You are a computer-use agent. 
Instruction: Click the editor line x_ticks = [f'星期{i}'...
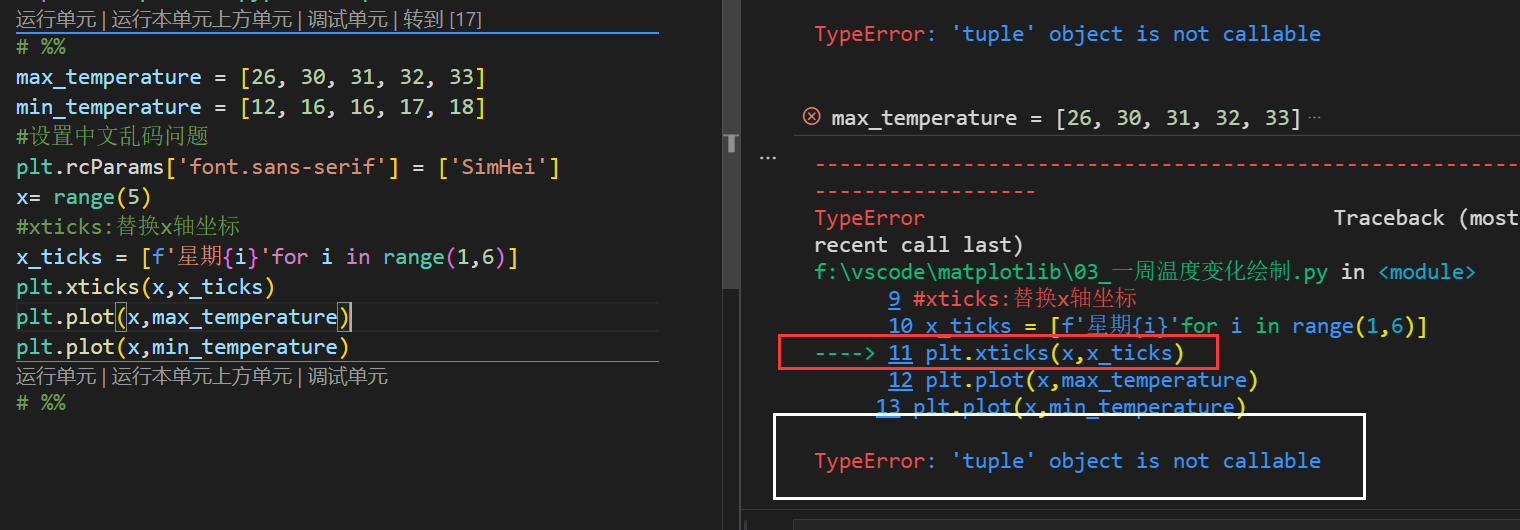(x=268, y=258)
